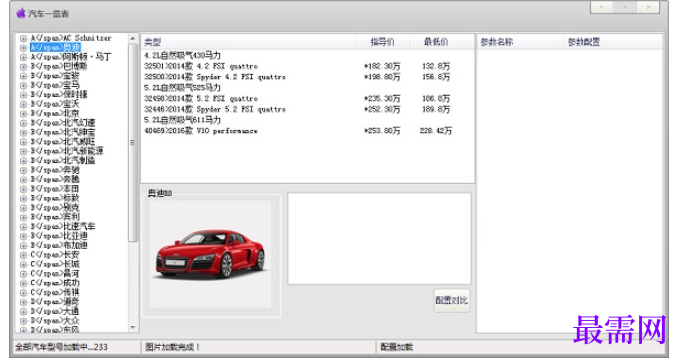
Task: Click the 5.2L自然吸气525马力 group heading
Action: click(183, 87)
